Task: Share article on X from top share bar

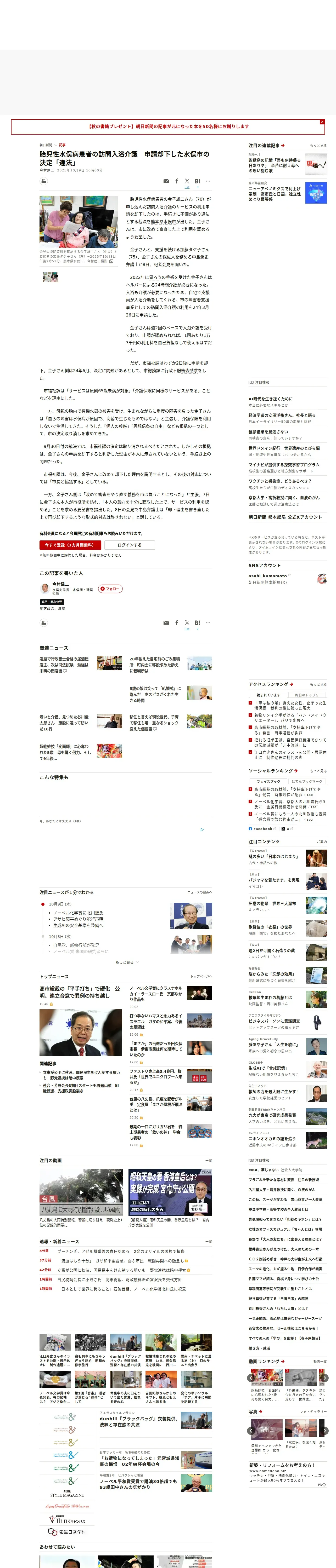Action: (x=187, y=181)
